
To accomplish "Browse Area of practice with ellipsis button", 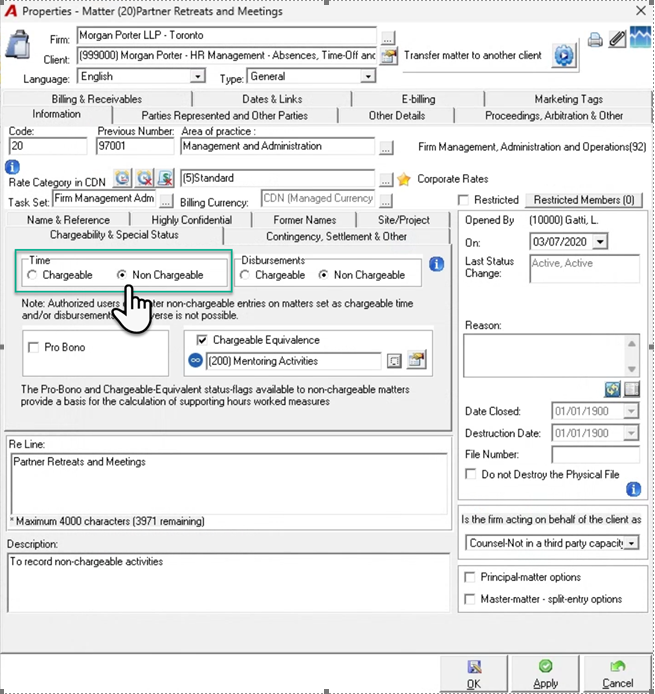I will pos(386,148).
